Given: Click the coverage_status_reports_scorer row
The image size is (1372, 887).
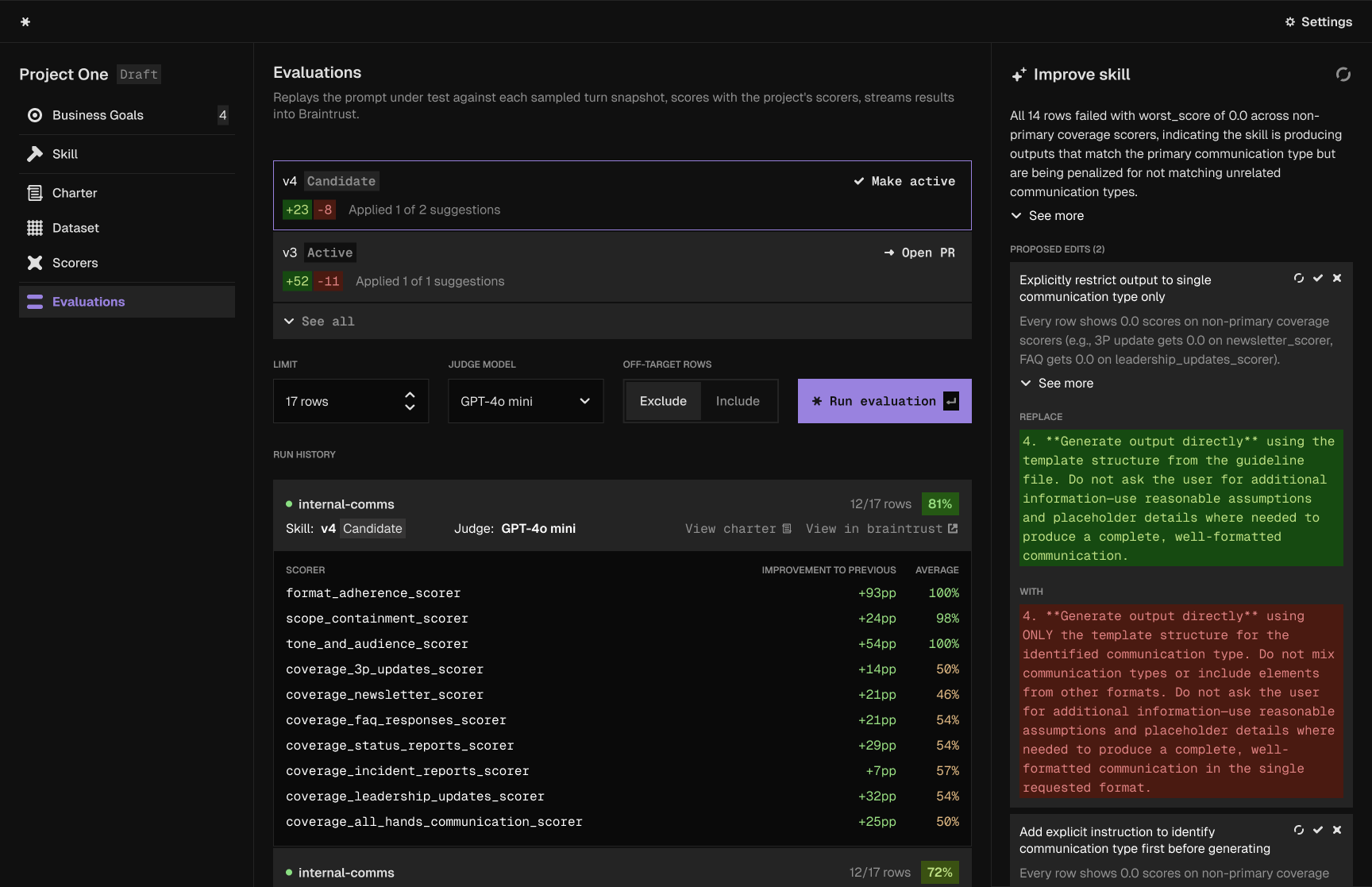Looking at the screenshot, I should pyautogui.click(x=622, y=746).
